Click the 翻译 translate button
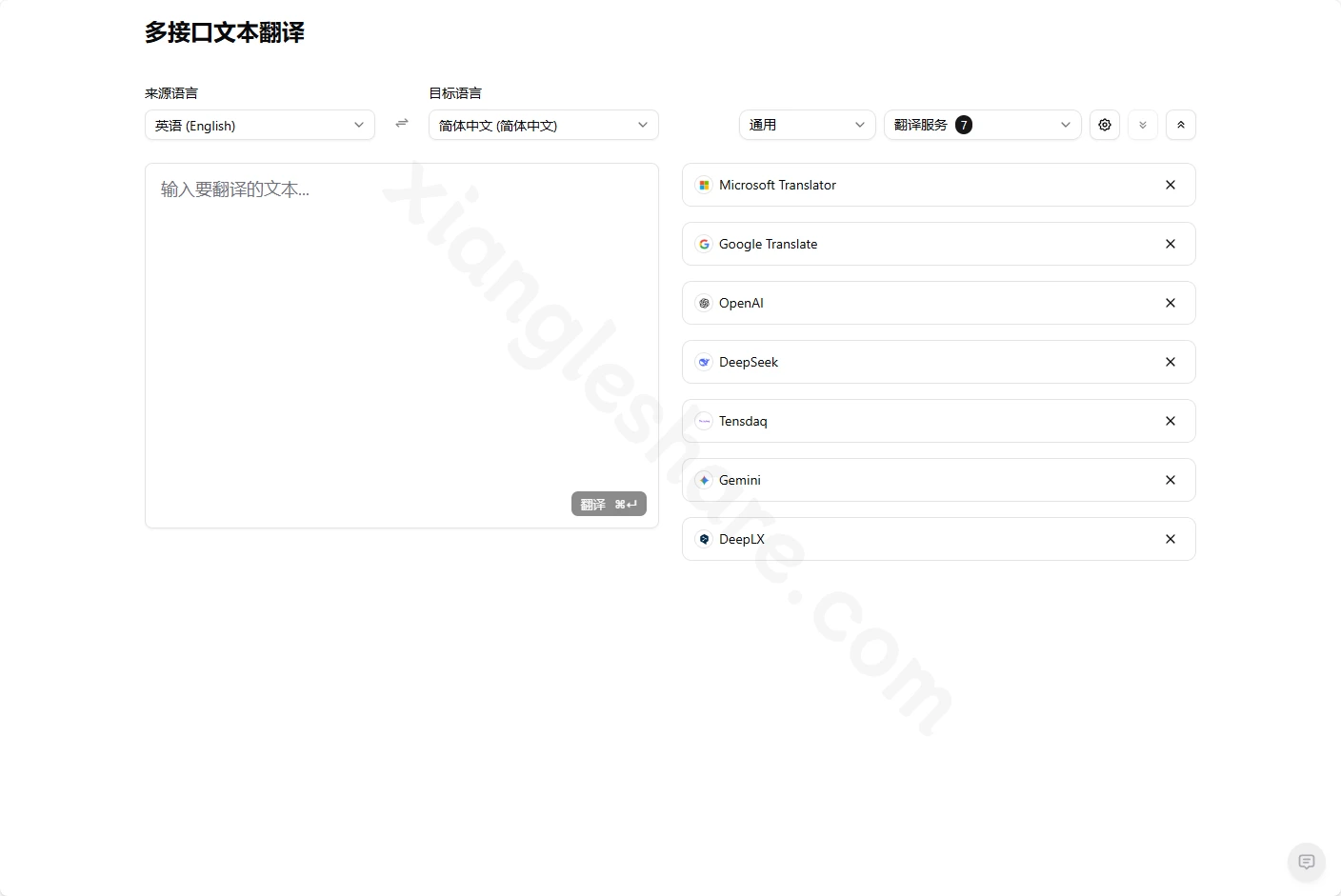The width and height of the screenshot is (1341, 896). tap(609, 504)
